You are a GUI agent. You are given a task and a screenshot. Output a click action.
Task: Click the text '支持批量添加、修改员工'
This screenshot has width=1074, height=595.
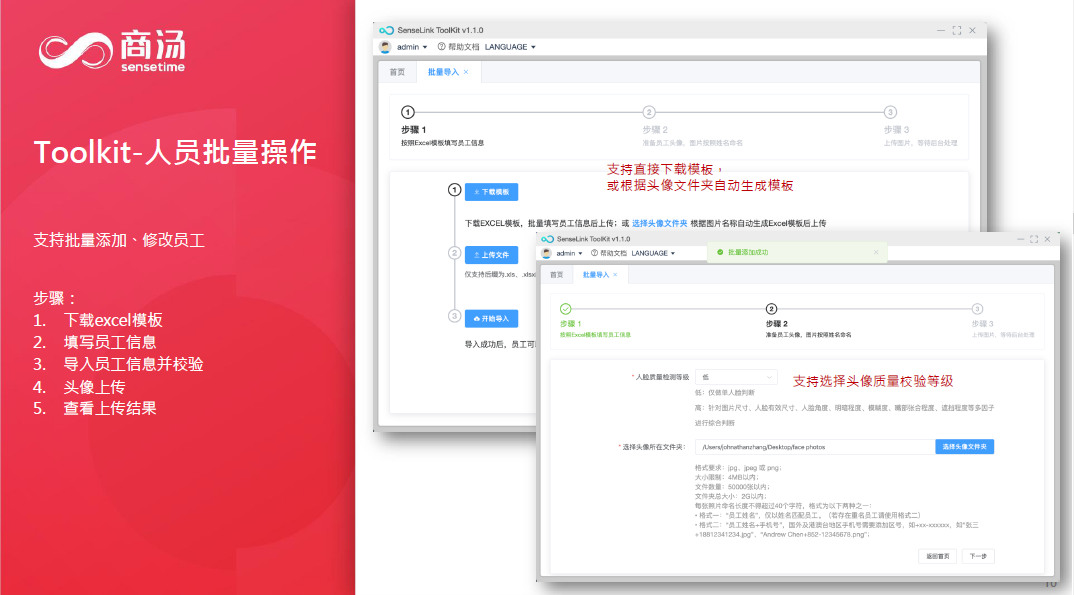119,240
